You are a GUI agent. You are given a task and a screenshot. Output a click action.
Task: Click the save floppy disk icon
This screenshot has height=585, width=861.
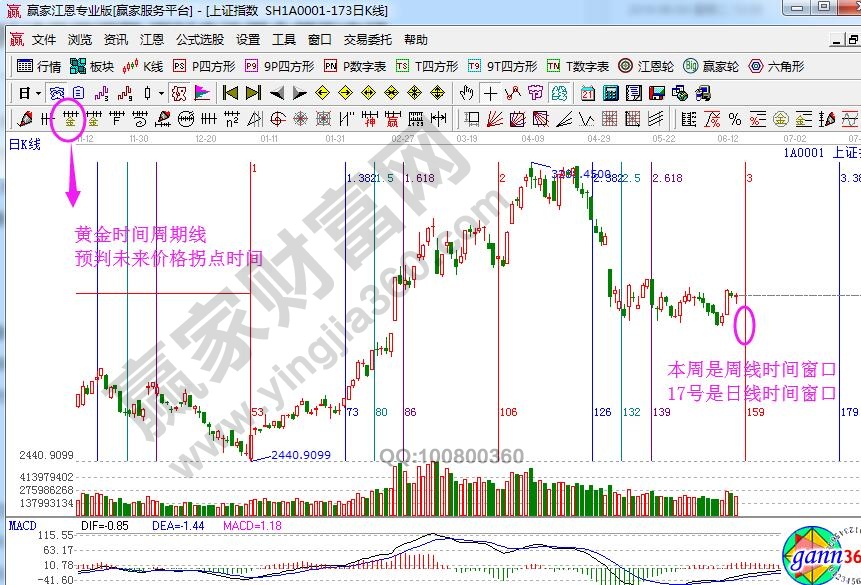click(x=657, y=93)
